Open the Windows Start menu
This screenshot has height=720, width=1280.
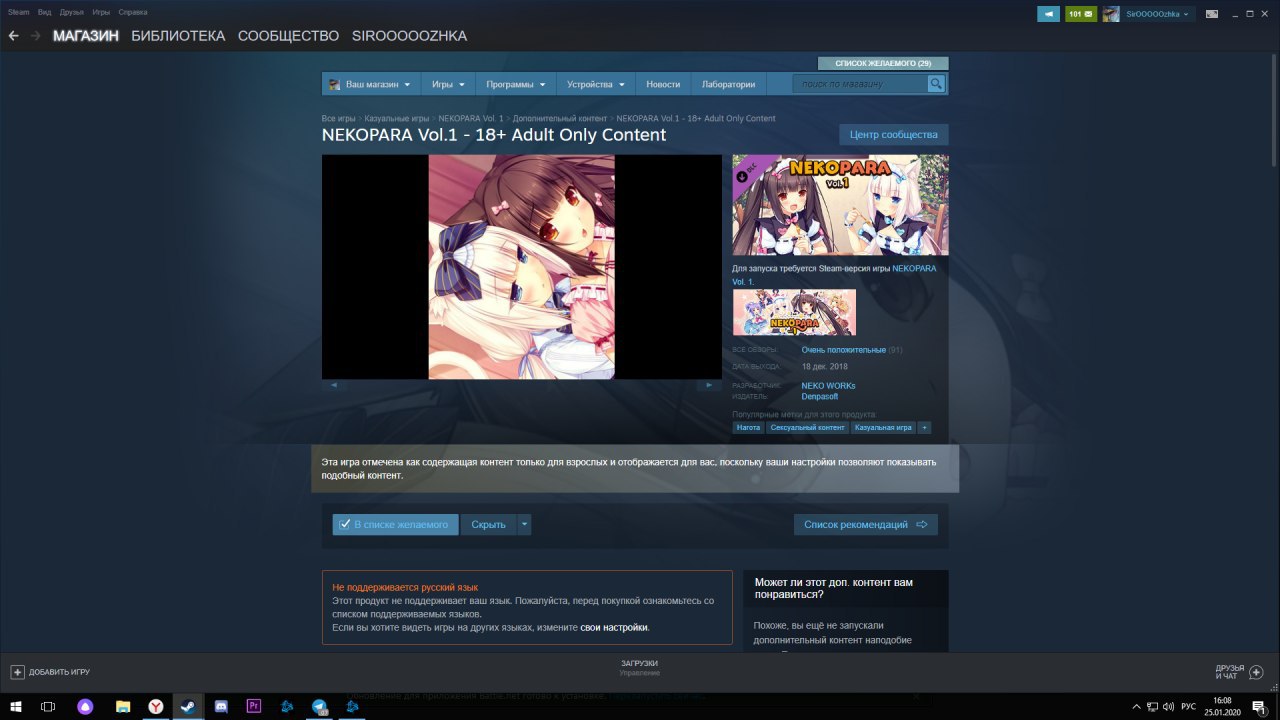click(x=16, y=706)
